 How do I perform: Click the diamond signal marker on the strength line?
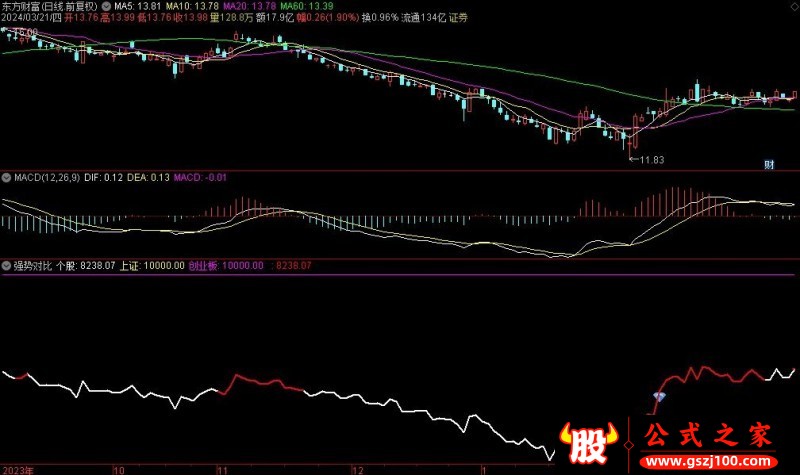658,397
